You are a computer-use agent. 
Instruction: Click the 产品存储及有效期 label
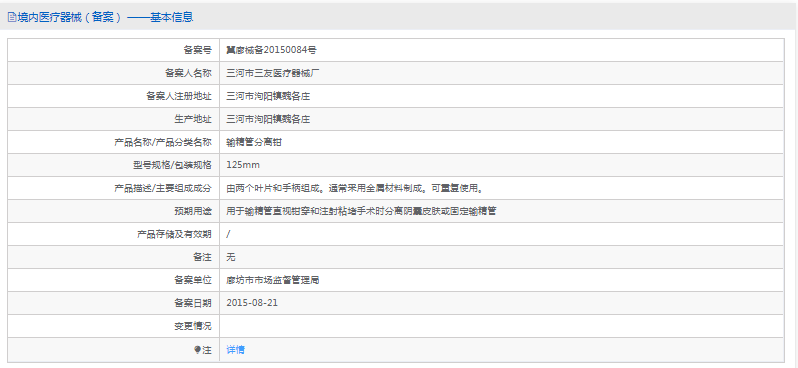point(174,234)
